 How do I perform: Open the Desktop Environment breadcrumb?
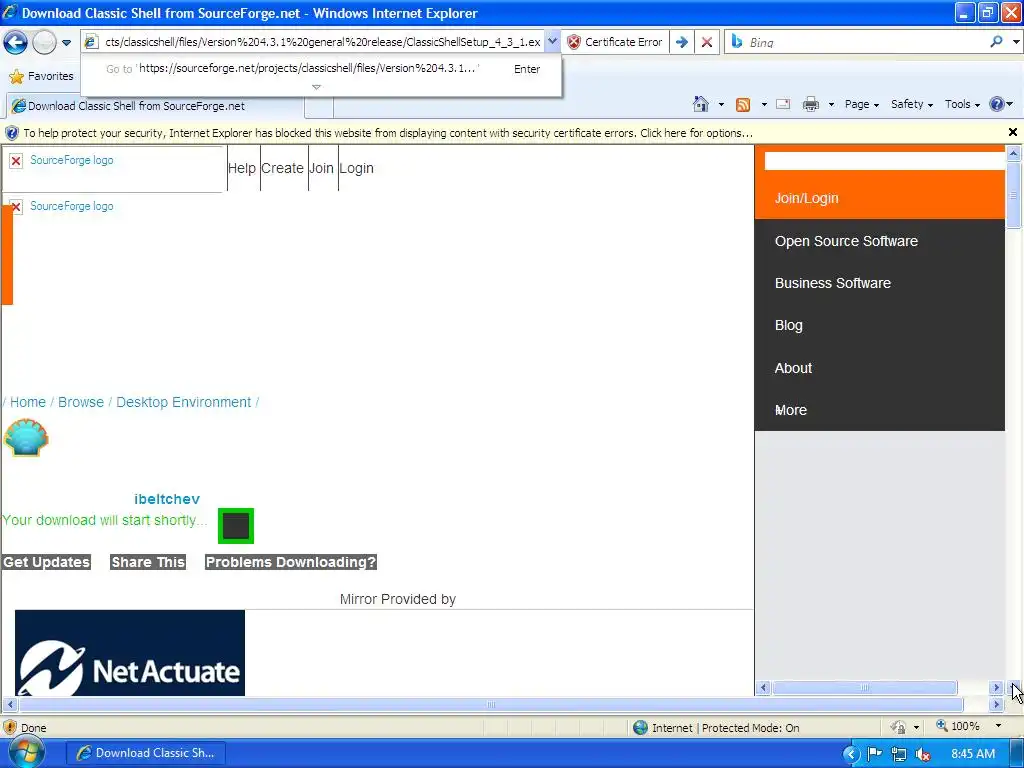point(184,402)
